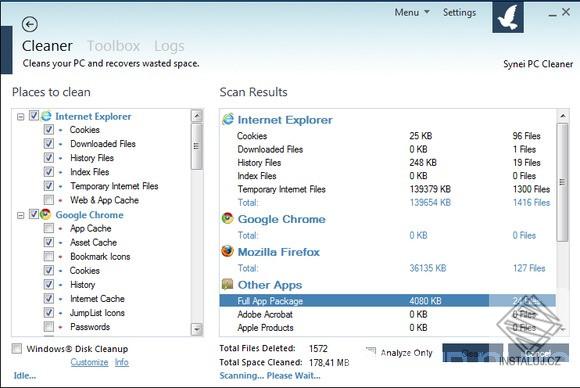Close the Synei PC Cleaner window
This screenshot has height=388, width=580.
tap(566, 12)
